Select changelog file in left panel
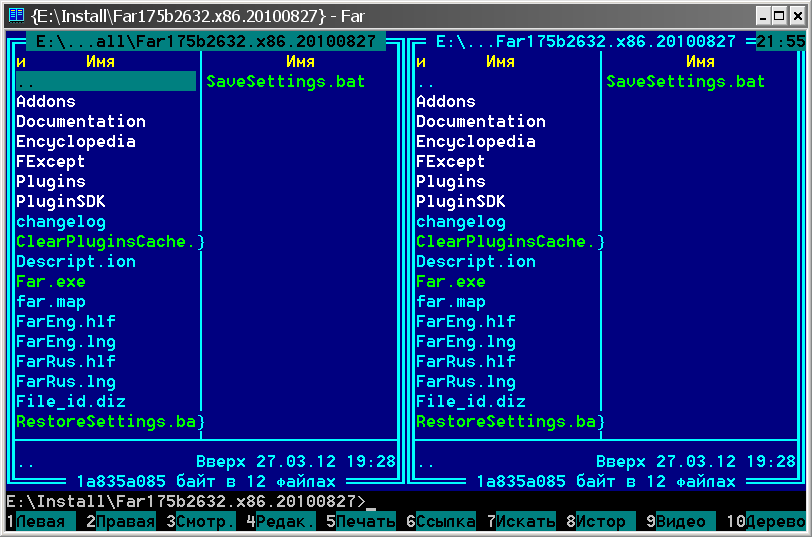812x537 pixels. 61,222
